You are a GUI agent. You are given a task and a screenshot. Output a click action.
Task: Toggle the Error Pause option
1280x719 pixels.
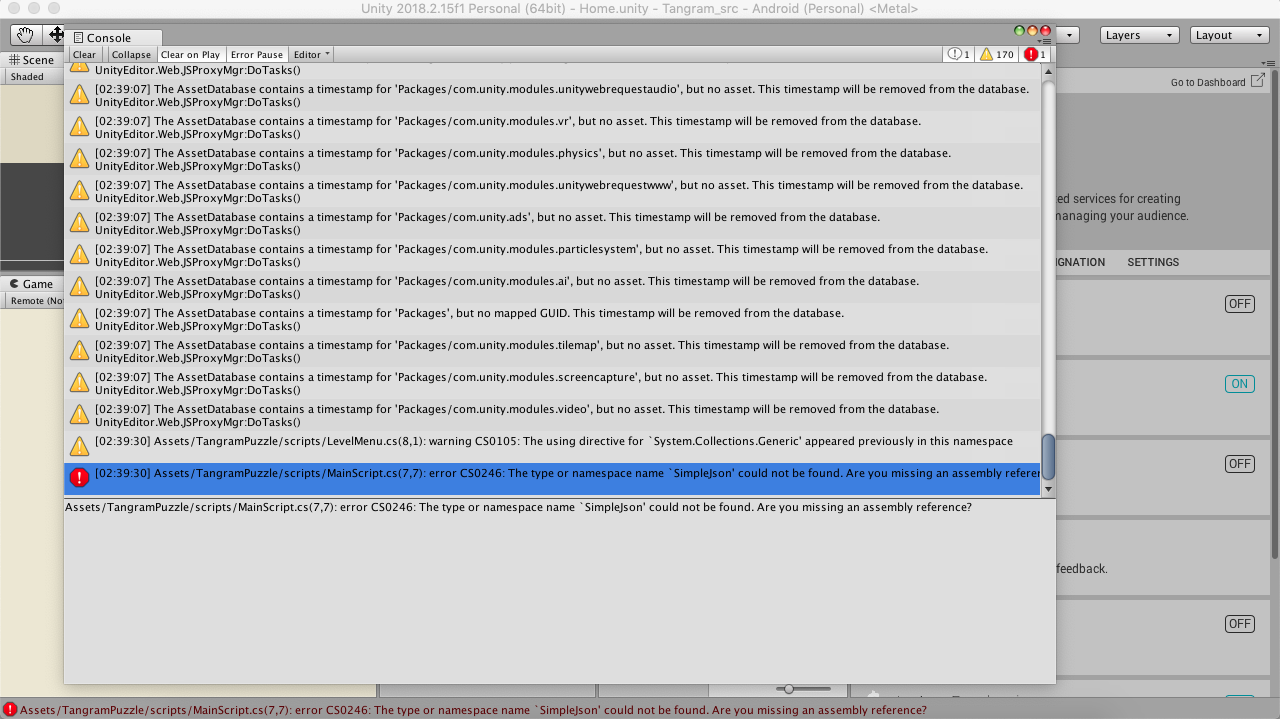click(256, 55)
